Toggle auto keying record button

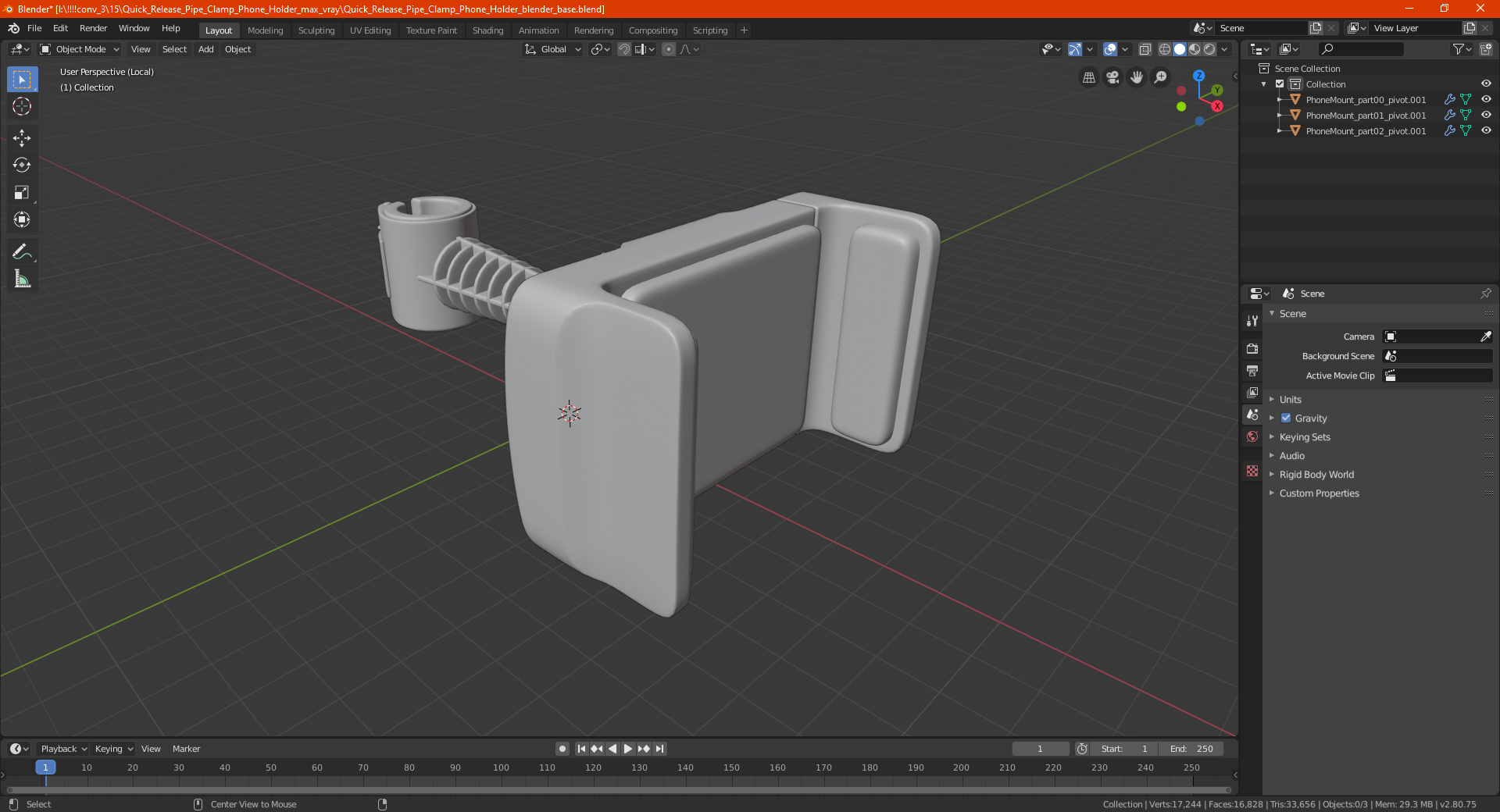pos(562,749)
